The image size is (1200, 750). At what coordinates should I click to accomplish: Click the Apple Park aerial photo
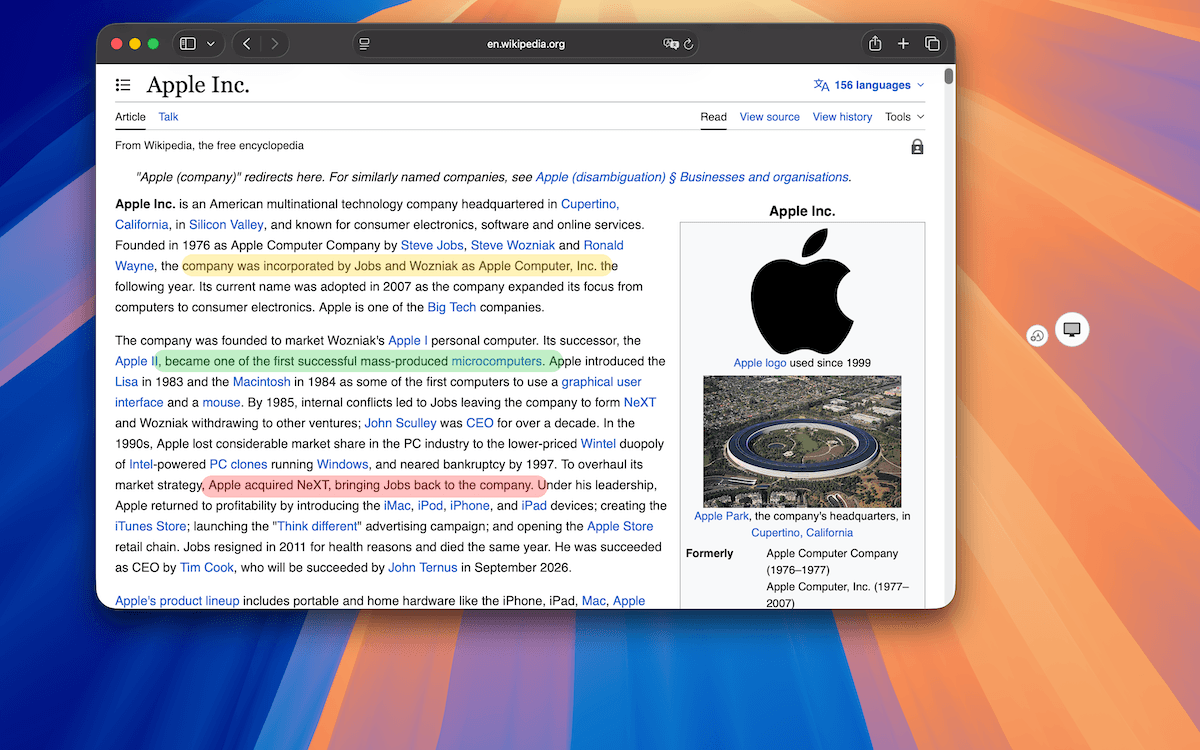pyautogui.click(x=802, y=442)
